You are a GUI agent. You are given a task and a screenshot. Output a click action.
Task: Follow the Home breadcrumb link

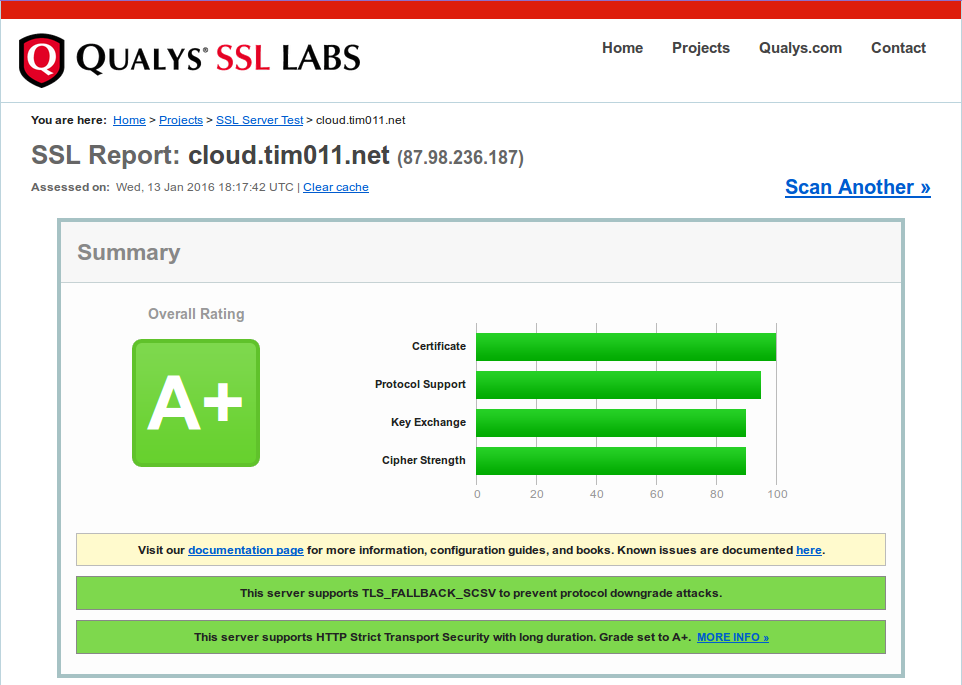[x=129, y=120]
